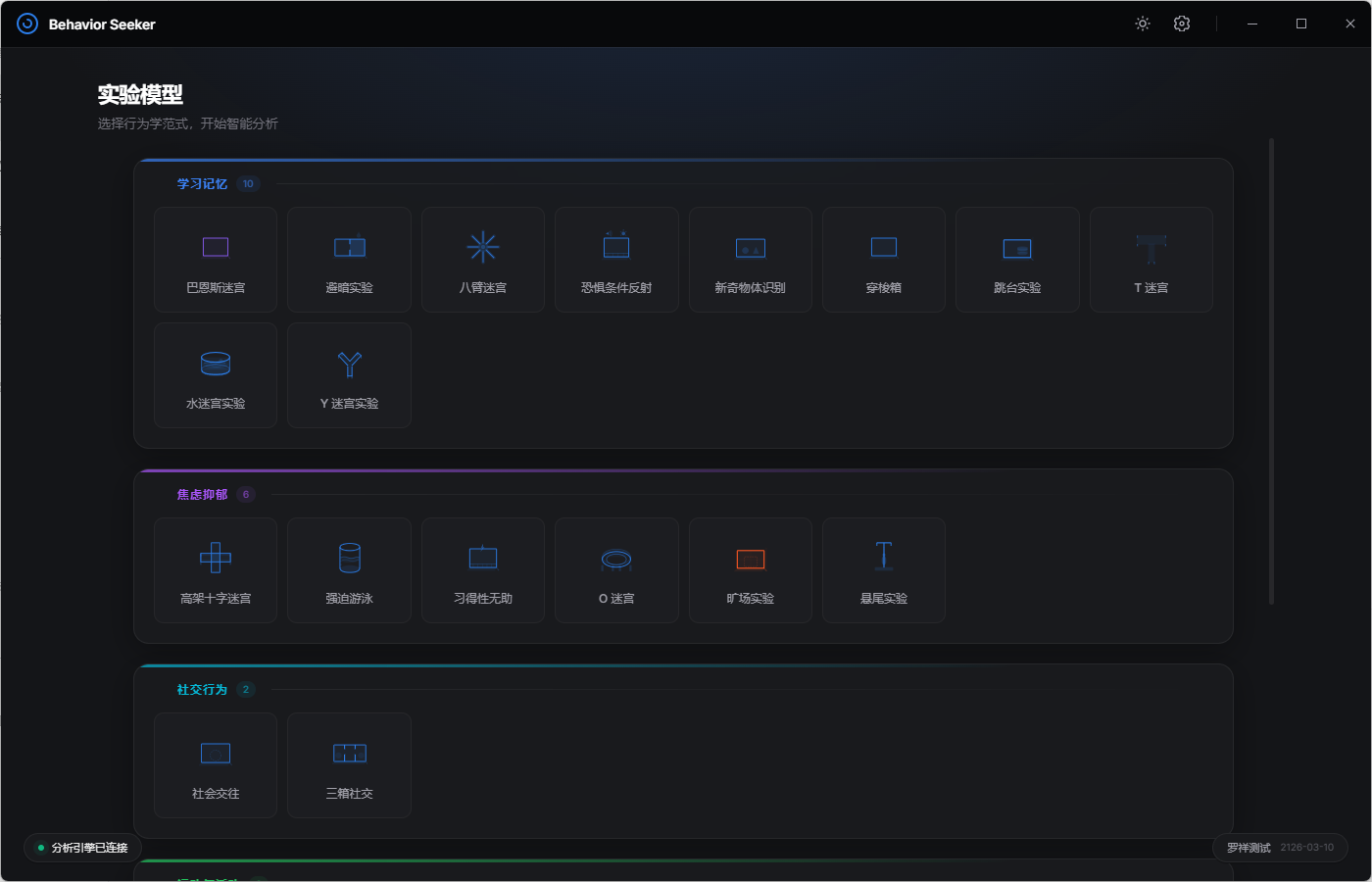1372x882 pixels.
Task: Click the 实验模型 page title
Action: pyautogui.click(x=140, y=94)
